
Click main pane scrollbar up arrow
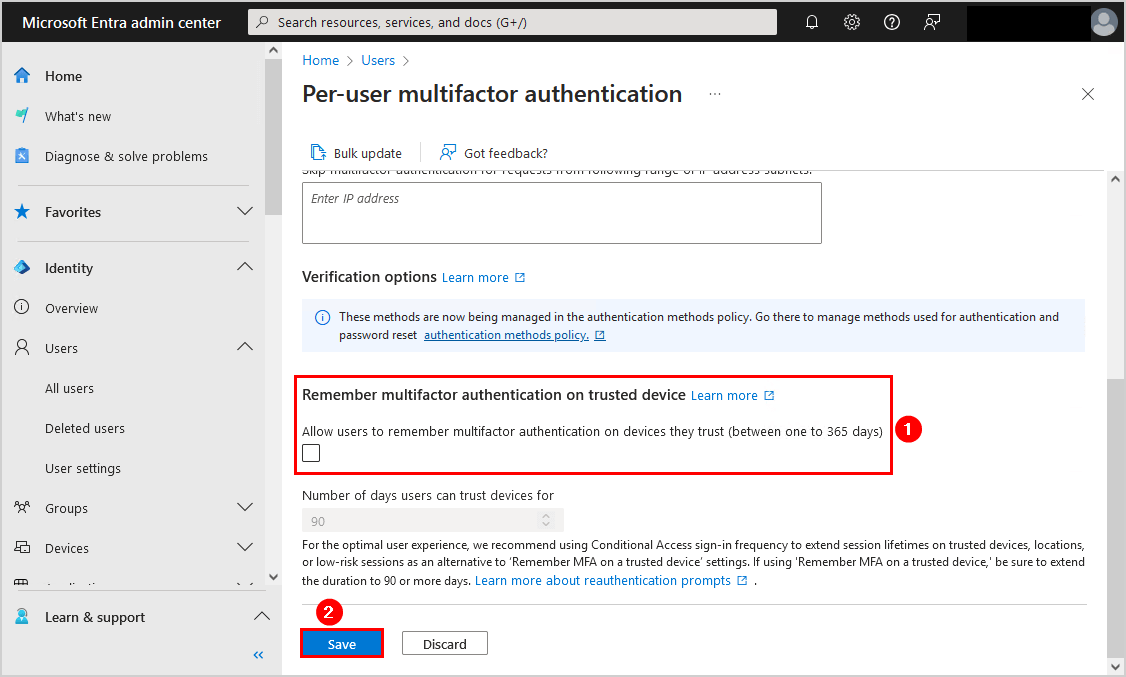tap(1115, 179)
